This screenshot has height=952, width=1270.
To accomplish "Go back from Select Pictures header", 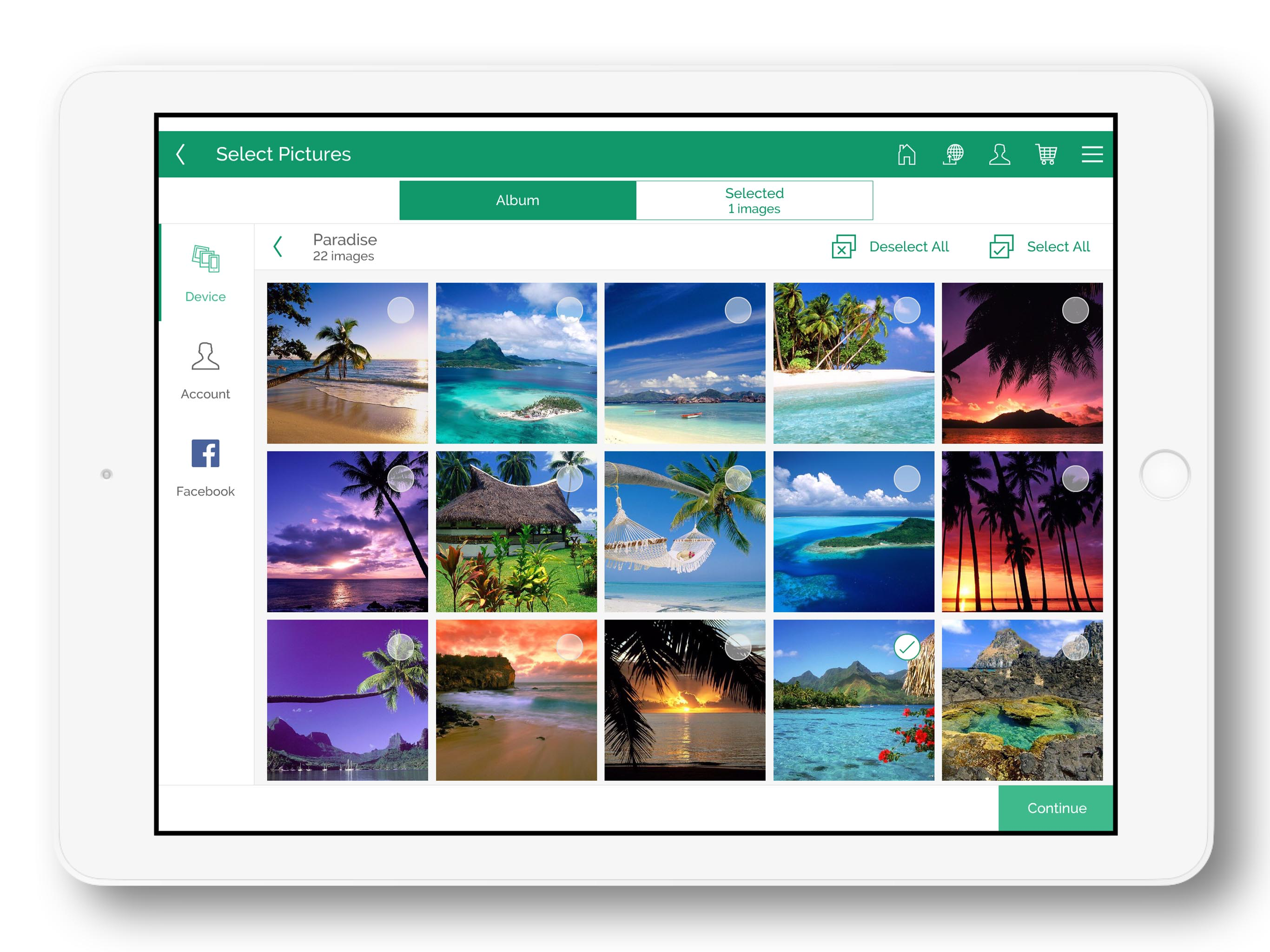I will coord(180,154).
